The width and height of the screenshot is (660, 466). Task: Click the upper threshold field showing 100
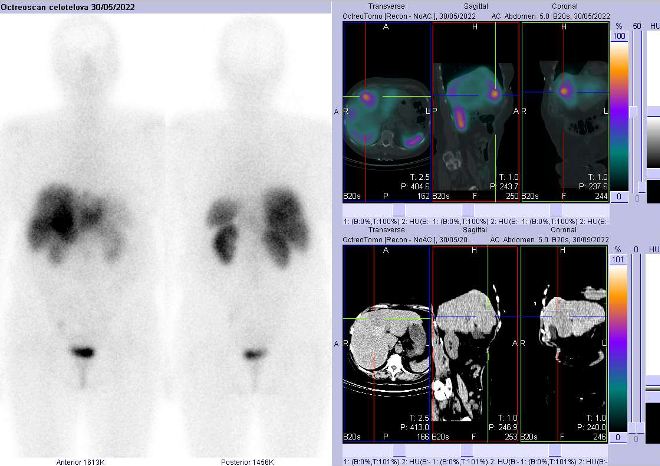coord(619,36)
